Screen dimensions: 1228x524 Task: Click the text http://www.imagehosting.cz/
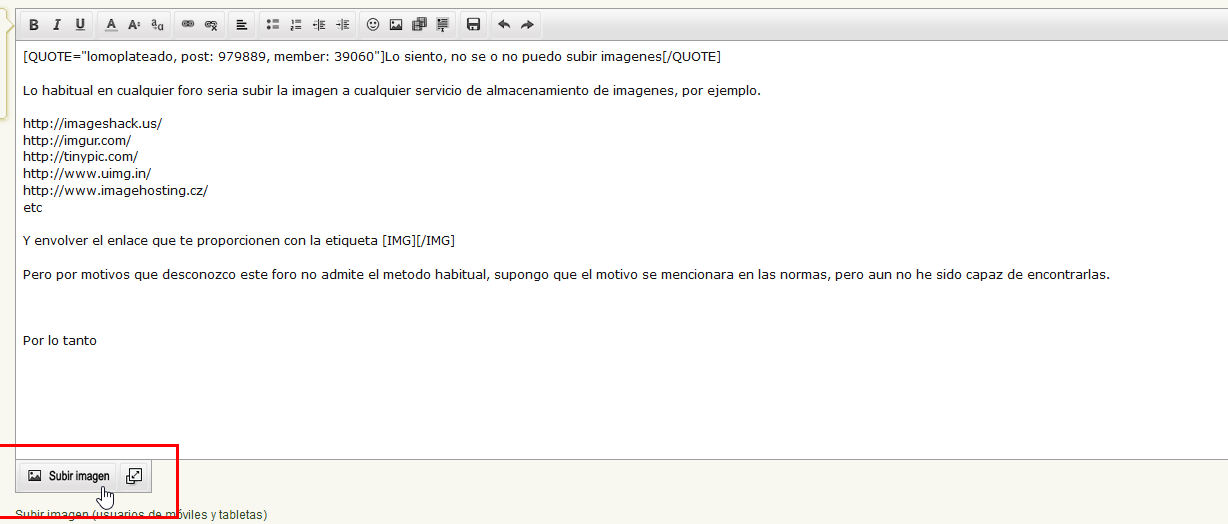click(x=115, y=190)
